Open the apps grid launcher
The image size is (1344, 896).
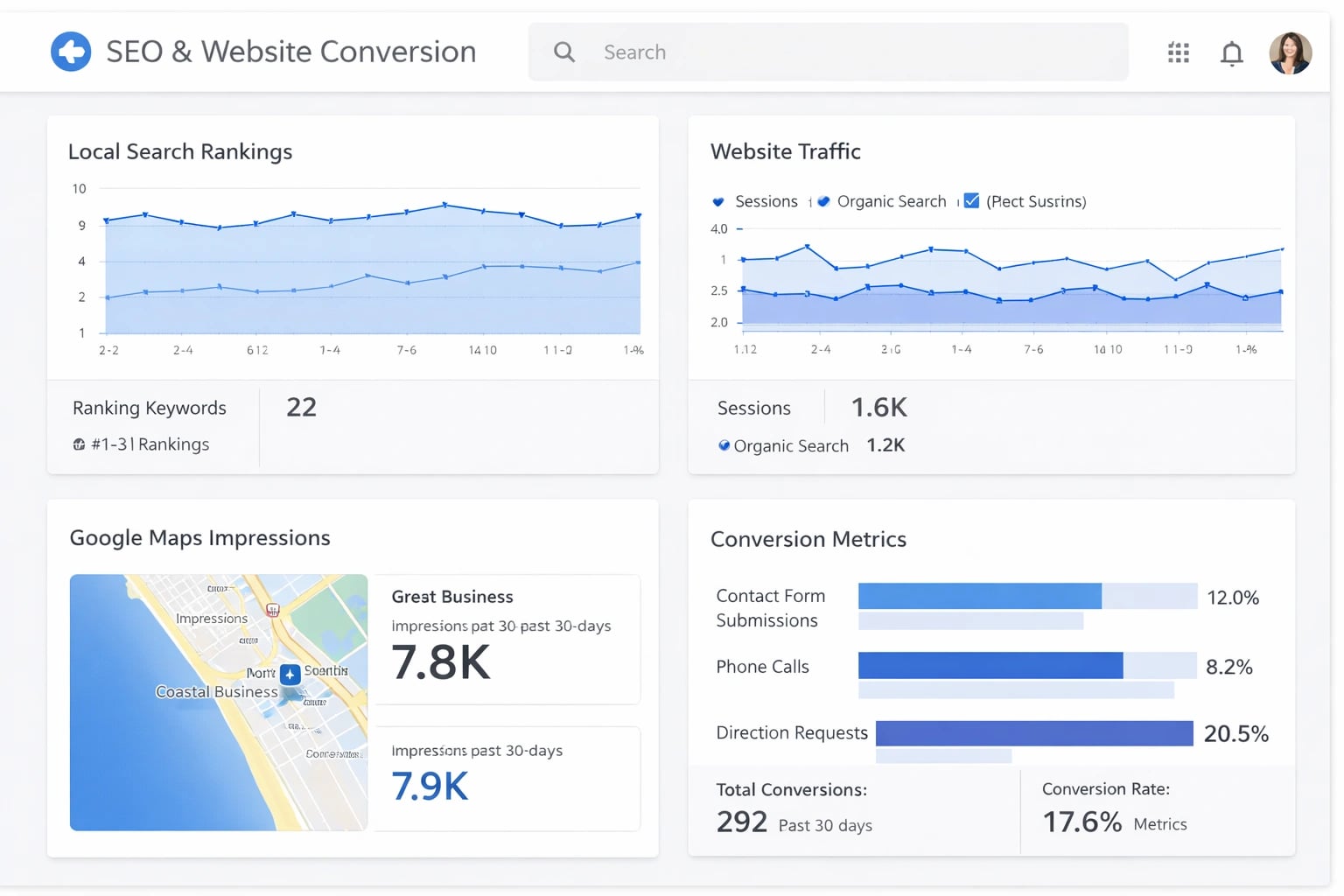(1179, 52)
